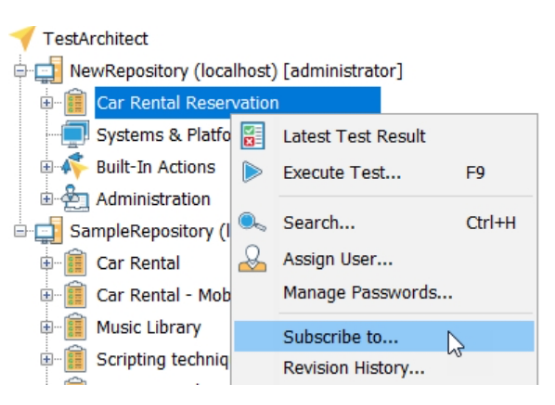Collapse the SampleRepository tree node
Image resolution: width=555 pixels, height=405 pixels.
(x=20, y=231)
